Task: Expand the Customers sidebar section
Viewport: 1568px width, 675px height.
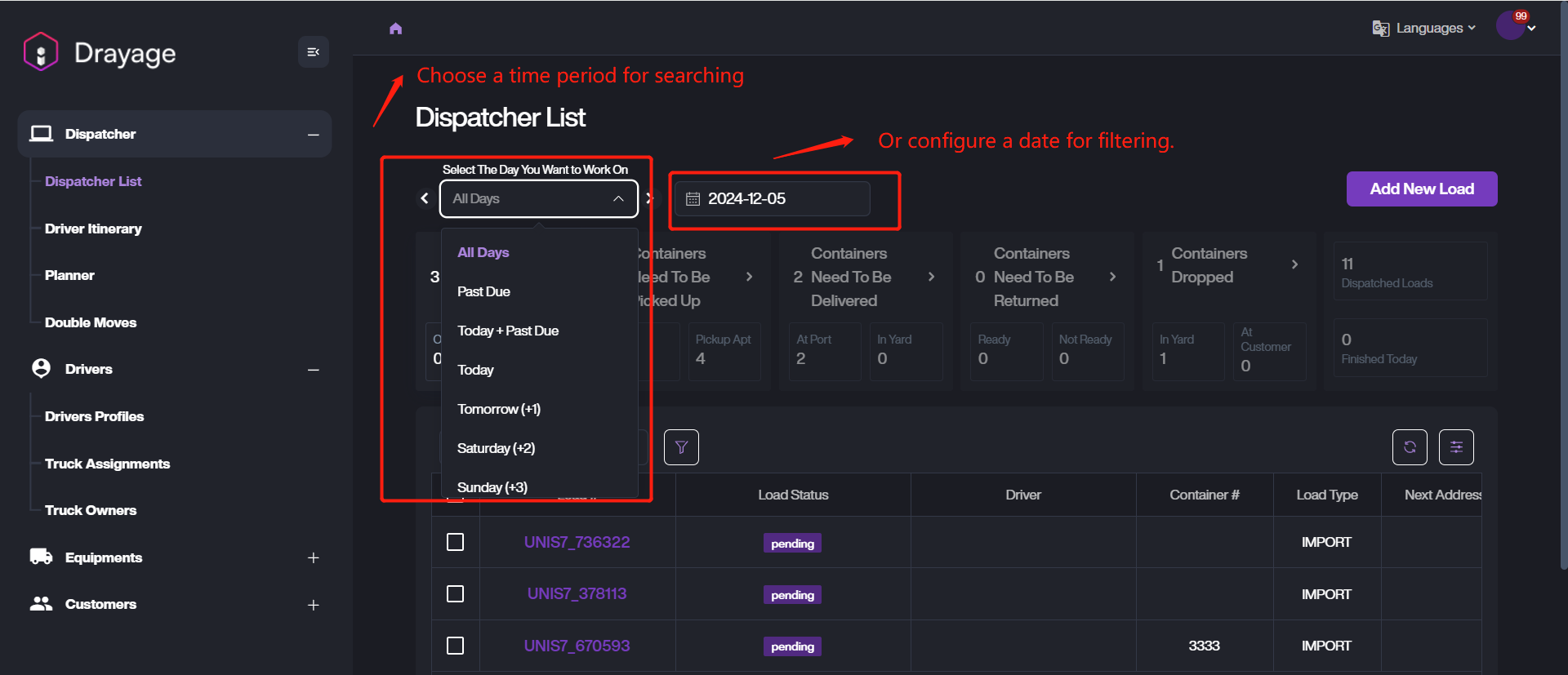Action: click(x=313, y=605)
